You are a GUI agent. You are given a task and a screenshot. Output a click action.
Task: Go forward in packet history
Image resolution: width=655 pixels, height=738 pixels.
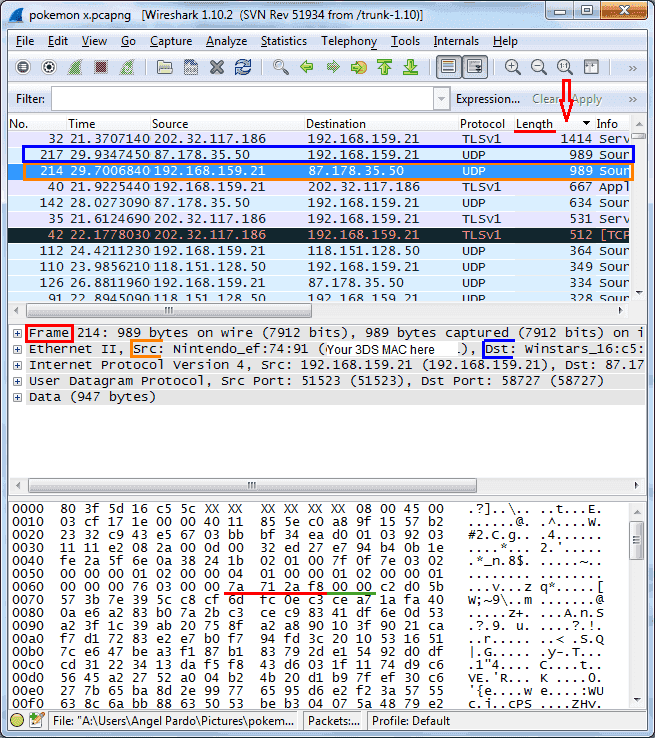[333, 67]
